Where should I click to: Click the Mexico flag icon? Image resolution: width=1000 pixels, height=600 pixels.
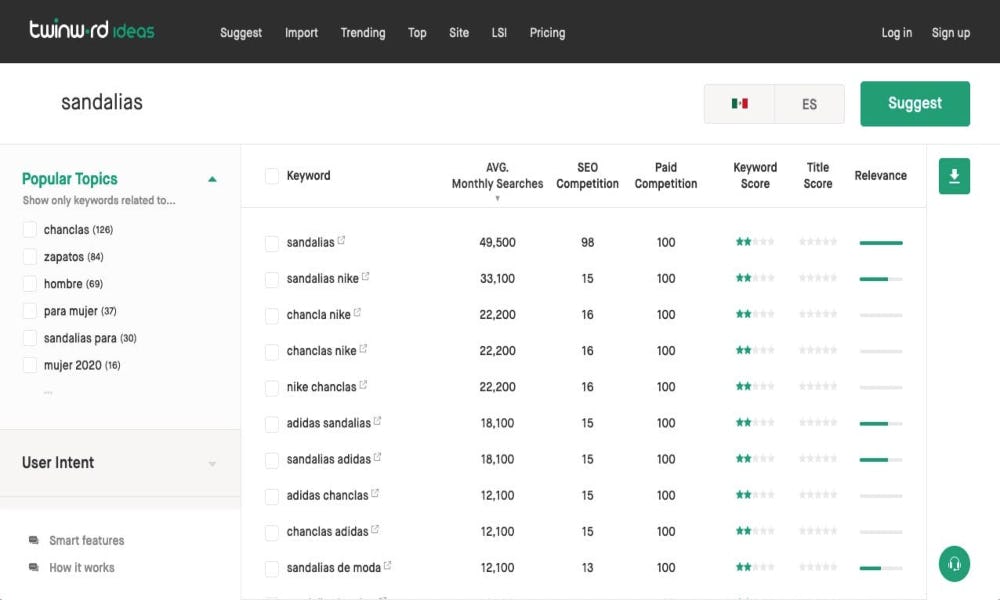[738, 103]
